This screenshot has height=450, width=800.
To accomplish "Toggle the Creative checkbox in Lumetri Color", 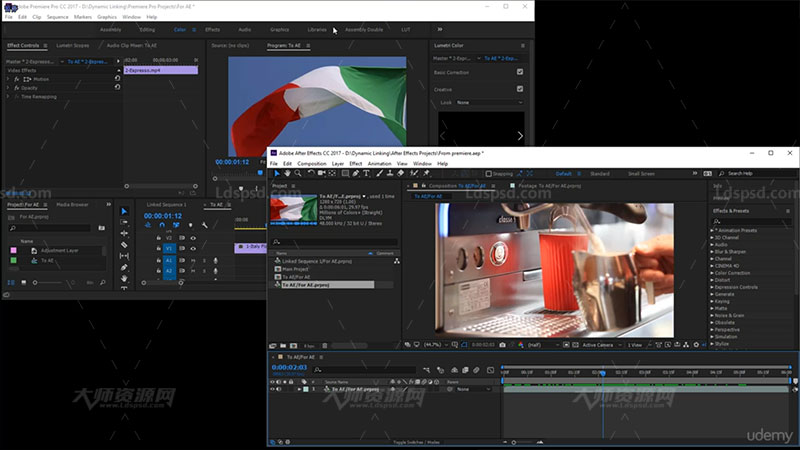I will [x=520, y=89].
